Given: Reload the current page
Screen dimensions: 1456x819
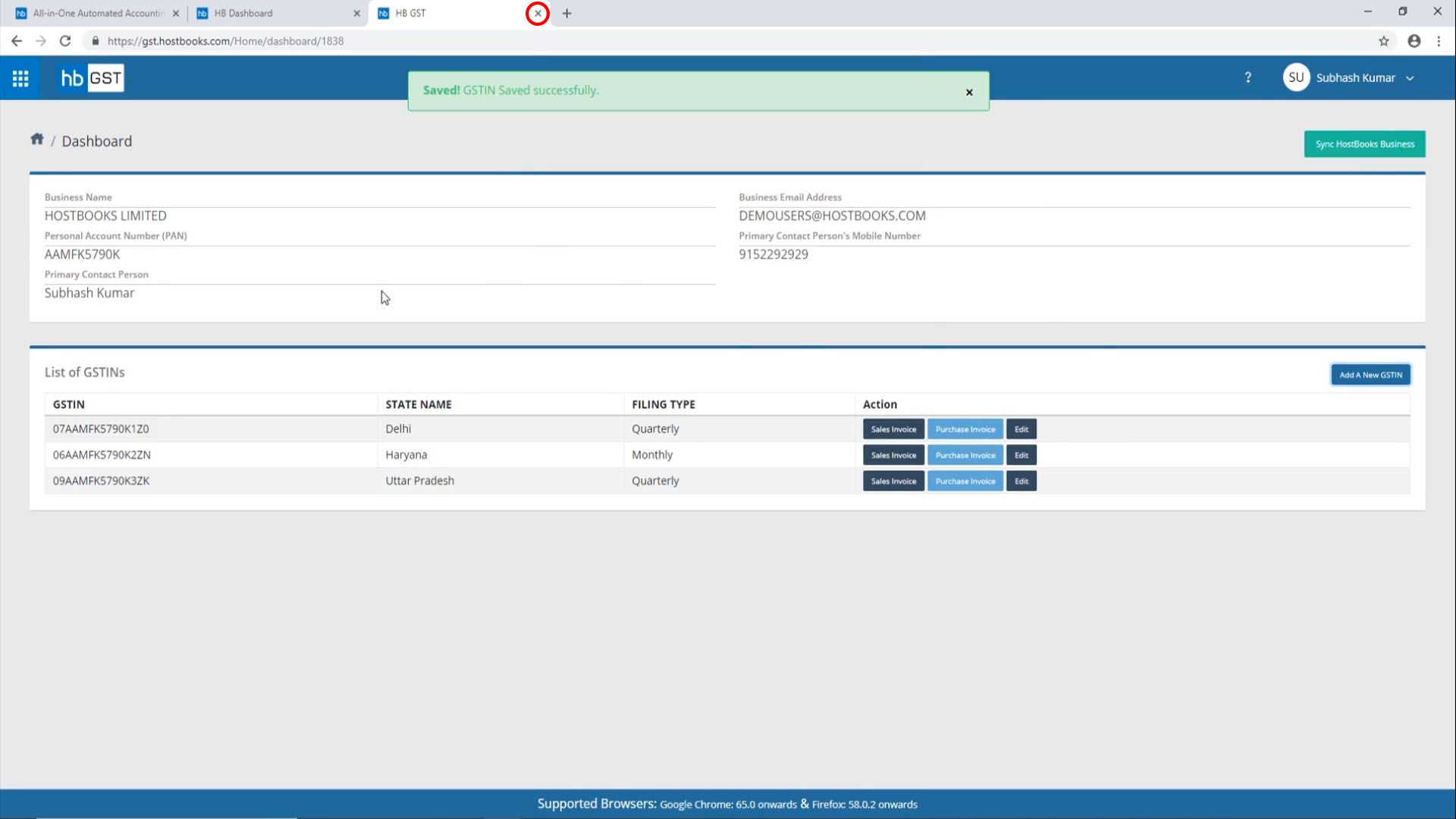Looking at the screenshot, I should coord(65,41).
